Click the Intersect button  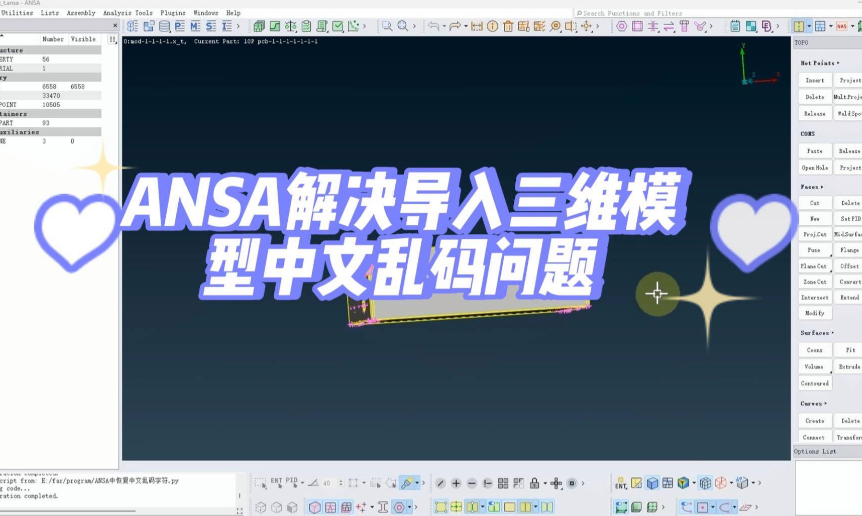pos(815,297)
